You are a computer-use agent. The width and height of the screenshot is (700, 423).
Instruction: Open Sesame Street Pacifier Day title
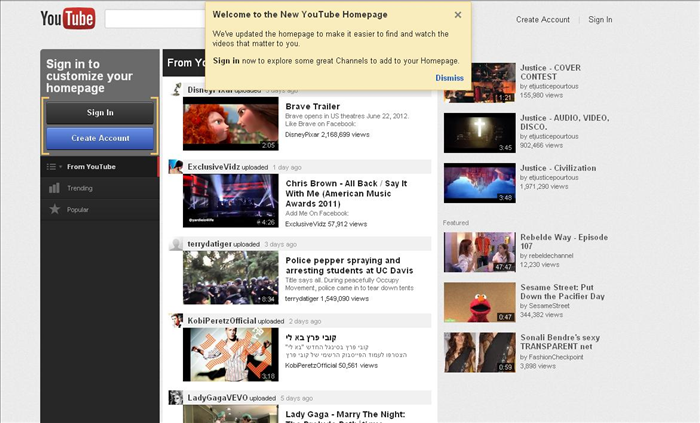(x=562, y=292)
